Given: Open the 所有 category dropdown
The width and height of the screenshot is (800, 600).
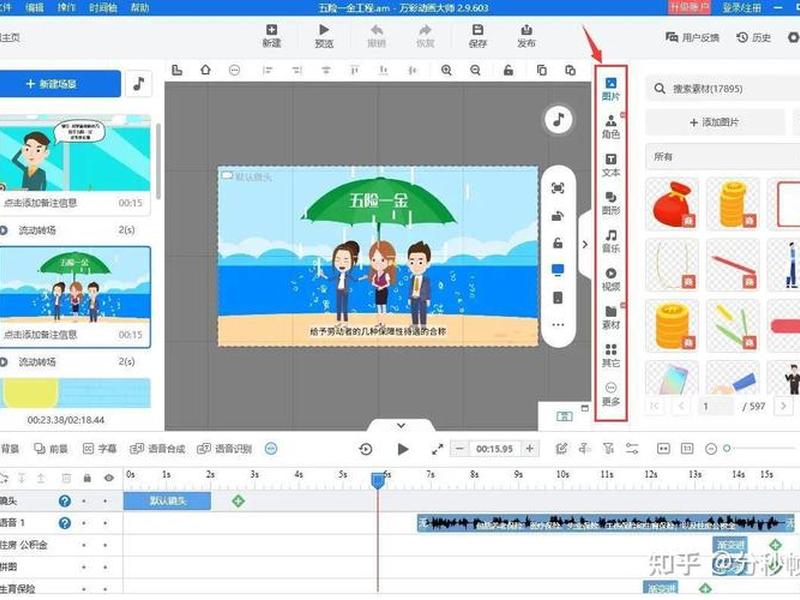Looking at the screenshot, I should click(722, 157).
